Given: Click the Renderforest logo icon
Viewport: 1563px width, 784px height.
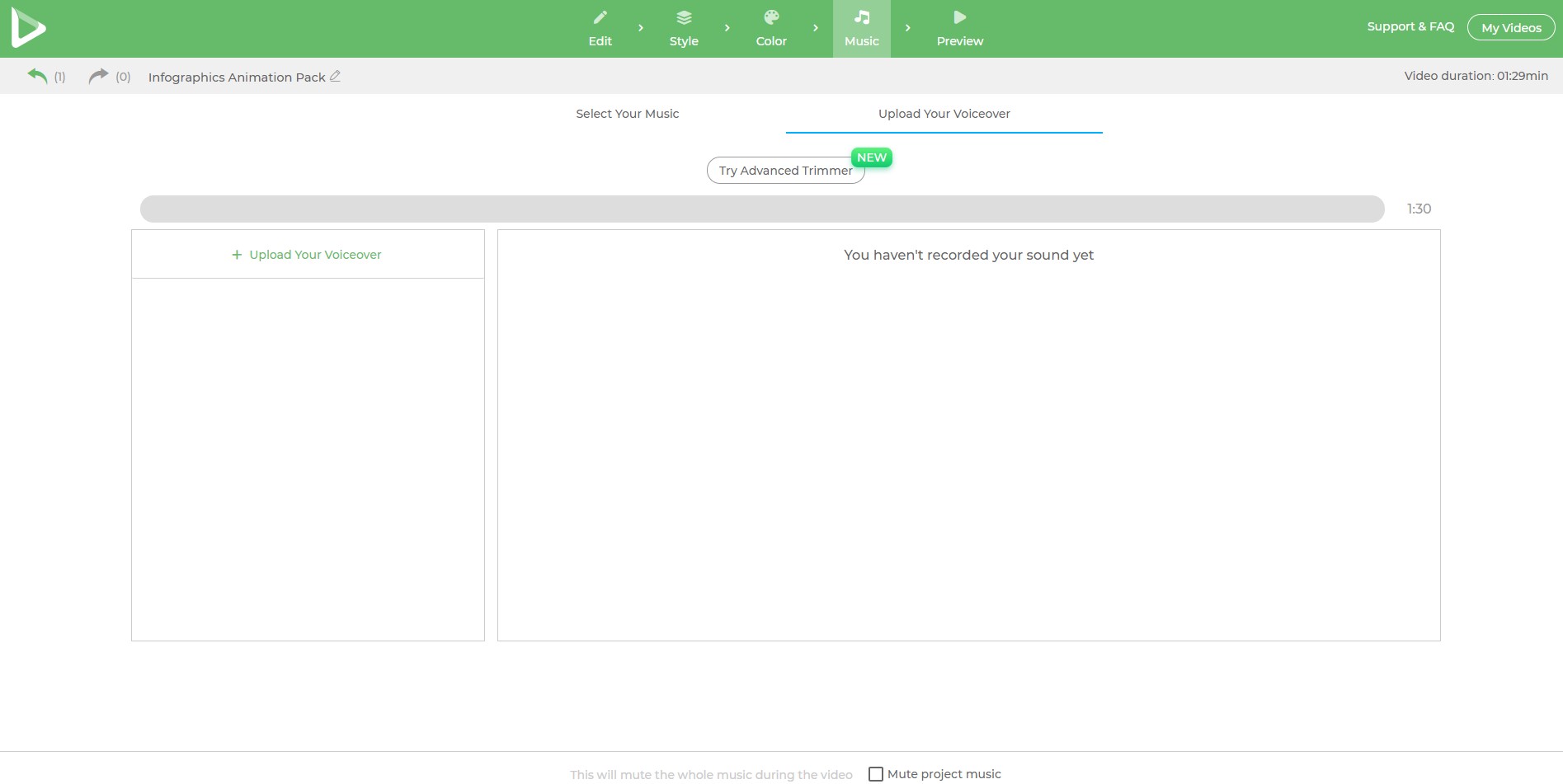Looking at the screenshot, I should click(x=28, y=28).
